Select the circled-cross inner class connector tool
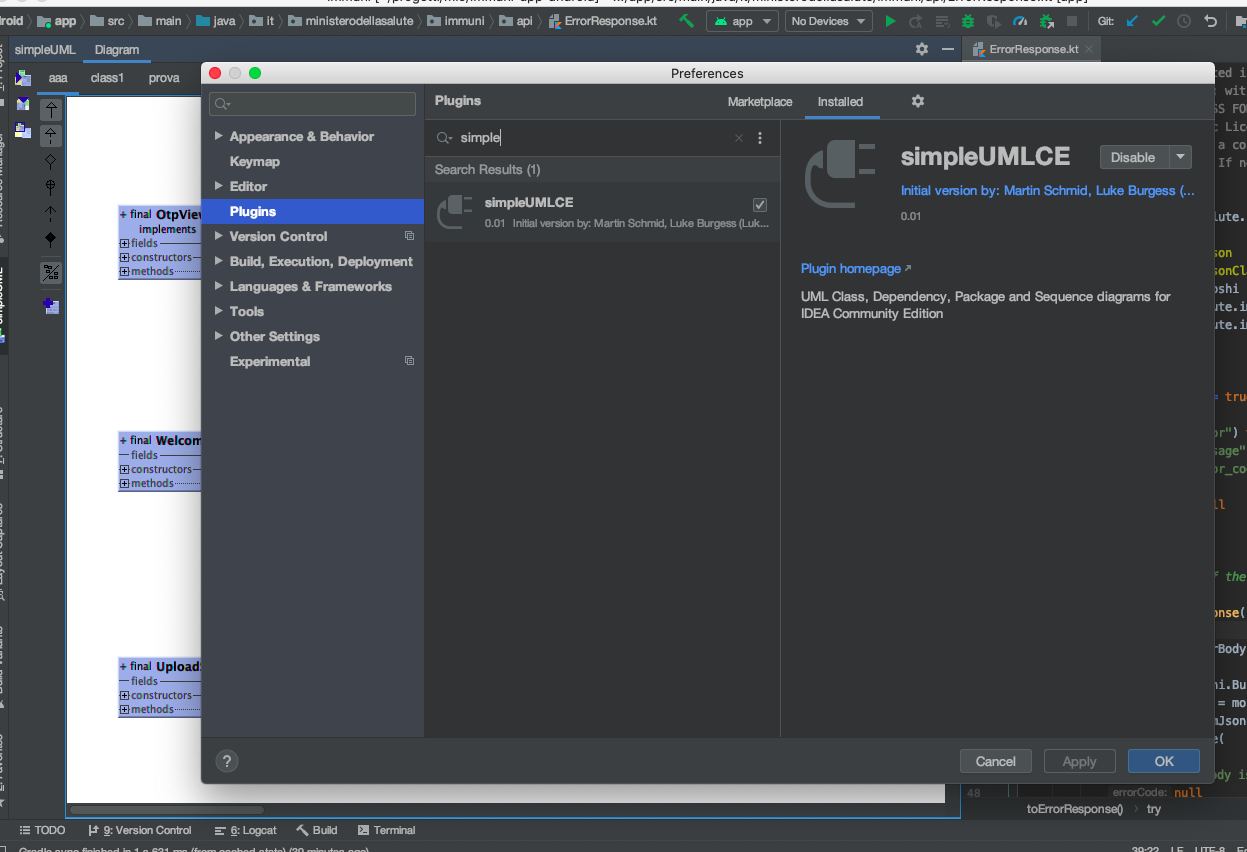This screenshot has height=852, width=1247. coord(51,187)
